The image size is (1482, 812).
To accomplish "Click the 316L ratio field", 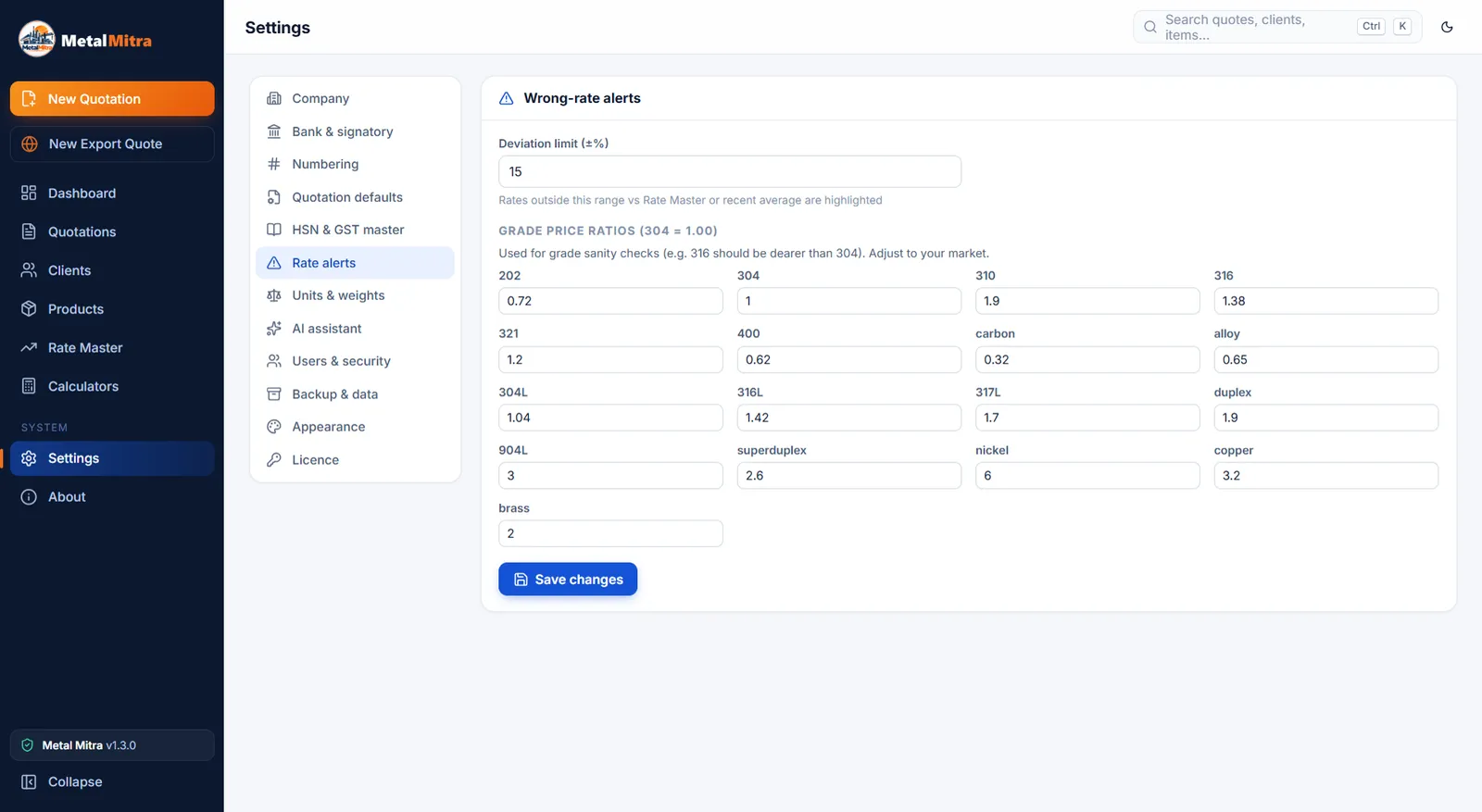I will [849, 418].
